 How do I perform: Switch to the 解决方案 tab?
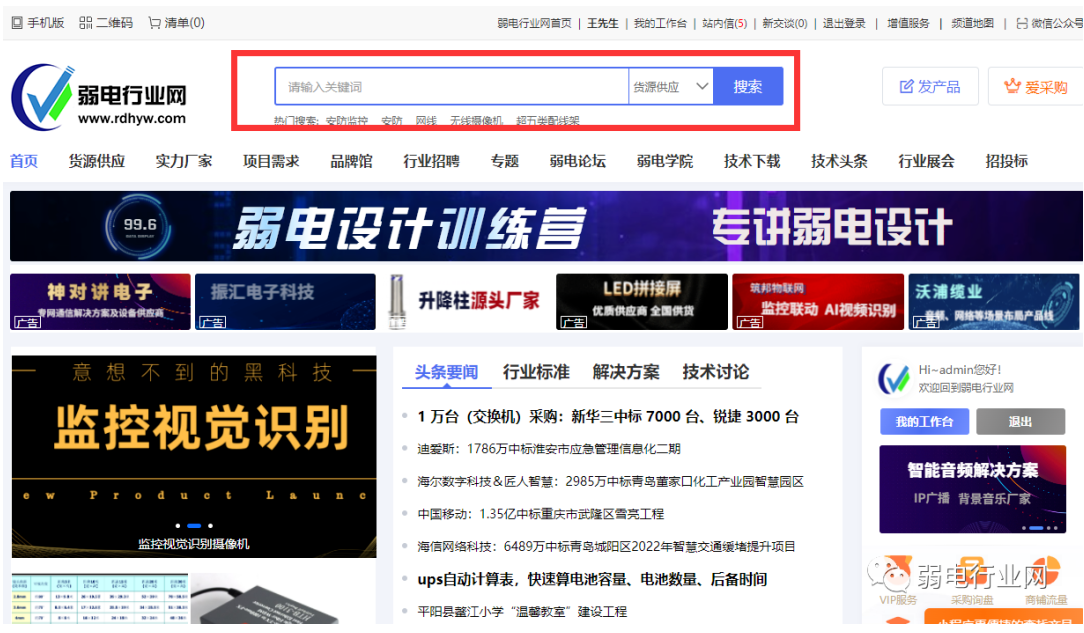(x=626, y=372)
